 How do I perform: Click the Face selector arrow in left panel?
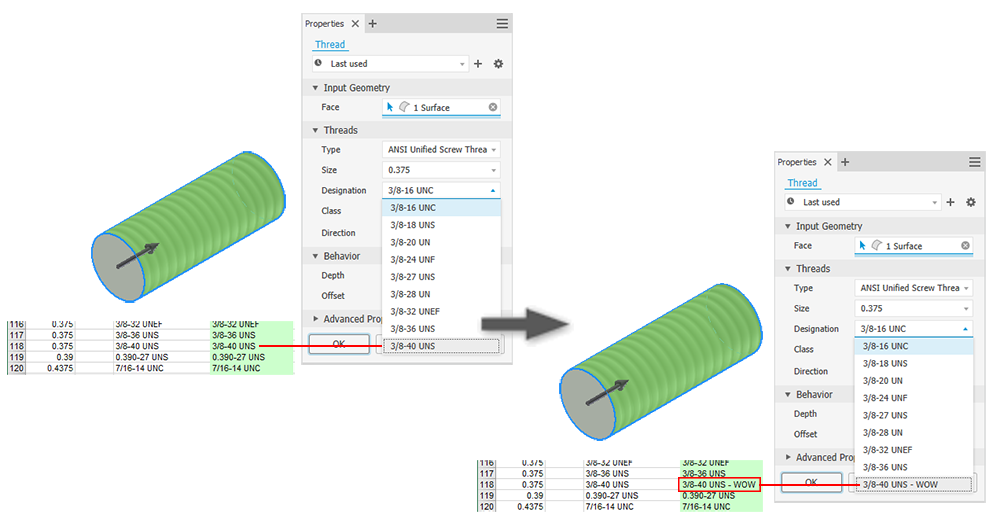390,107
